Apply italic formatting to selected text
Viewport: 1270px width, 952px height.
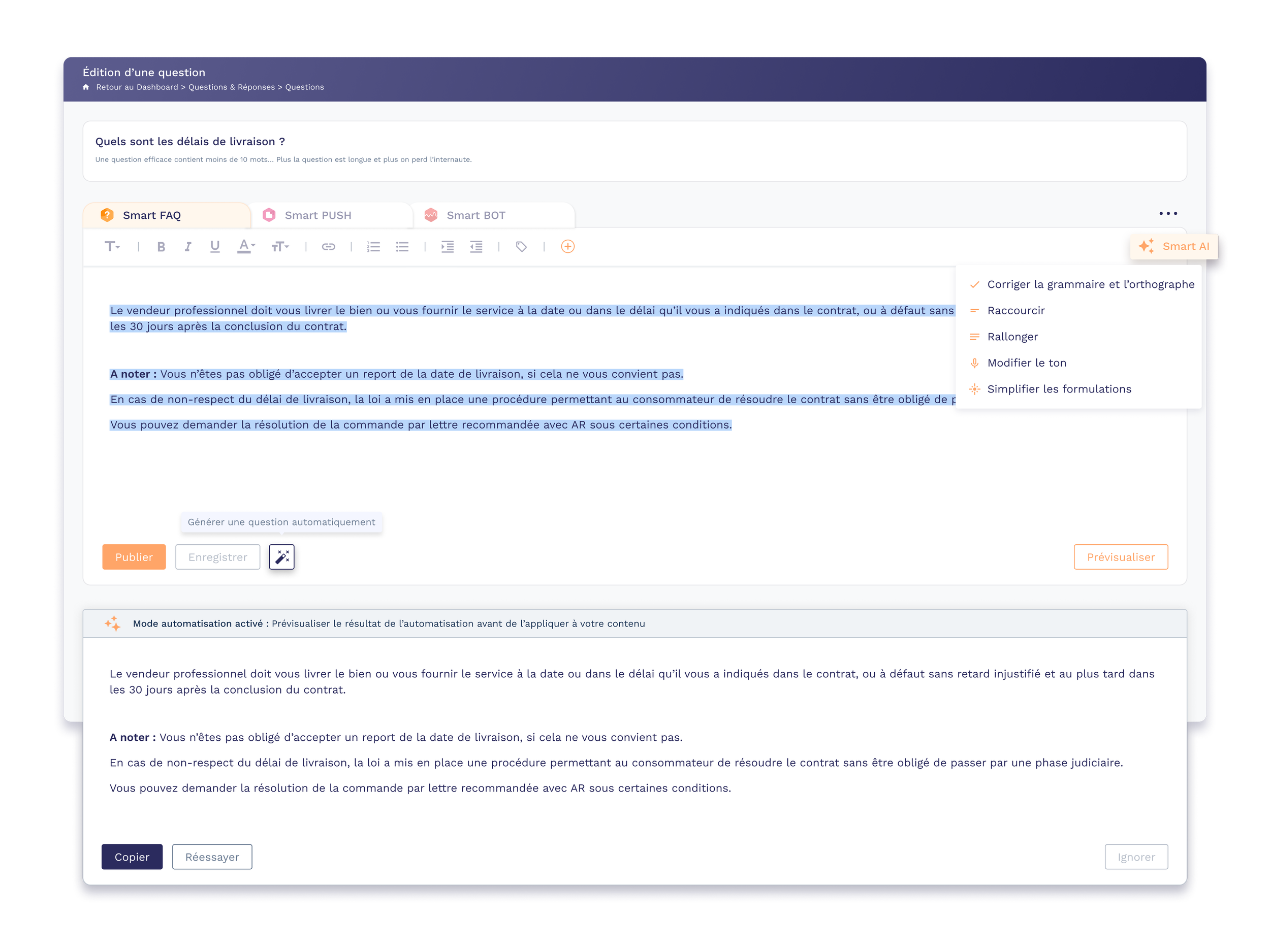point(188,247)
